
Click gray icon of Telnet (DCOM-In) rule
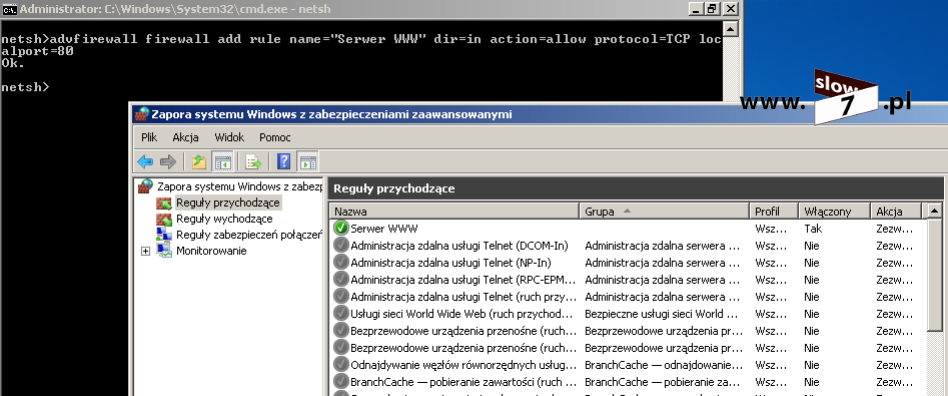(x=341, y=245)
